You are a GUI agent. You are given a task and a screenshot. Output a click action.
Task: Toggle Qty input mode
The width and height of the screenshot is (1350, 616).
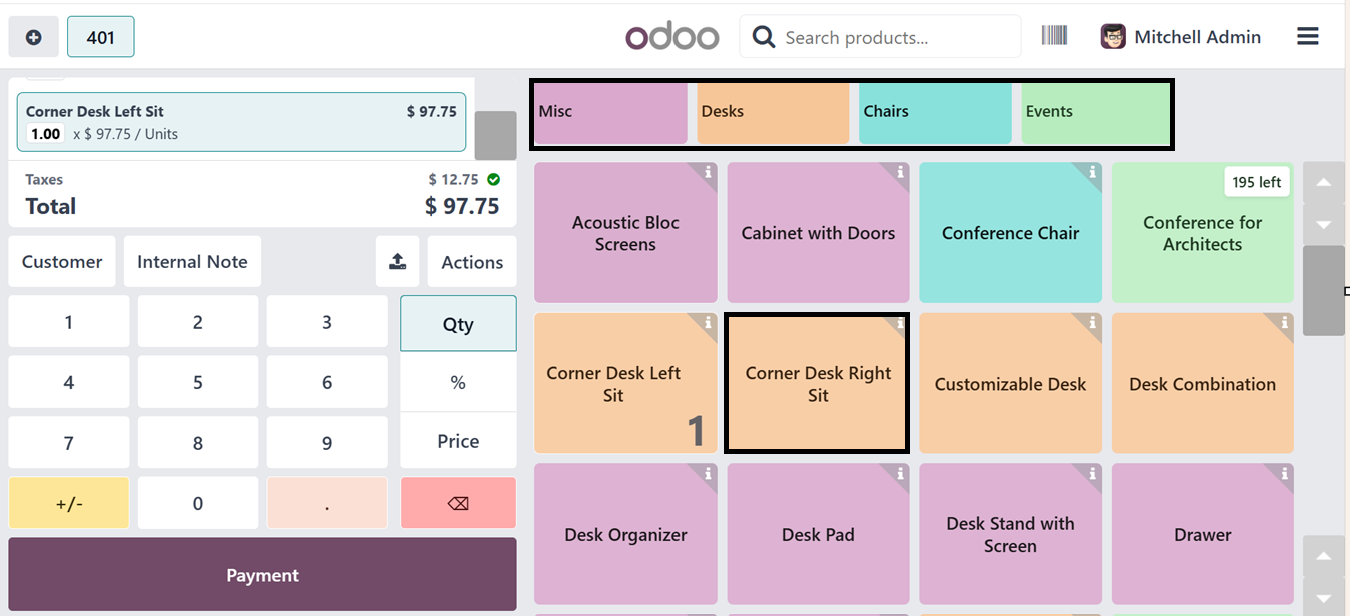[x=458, y=324]
